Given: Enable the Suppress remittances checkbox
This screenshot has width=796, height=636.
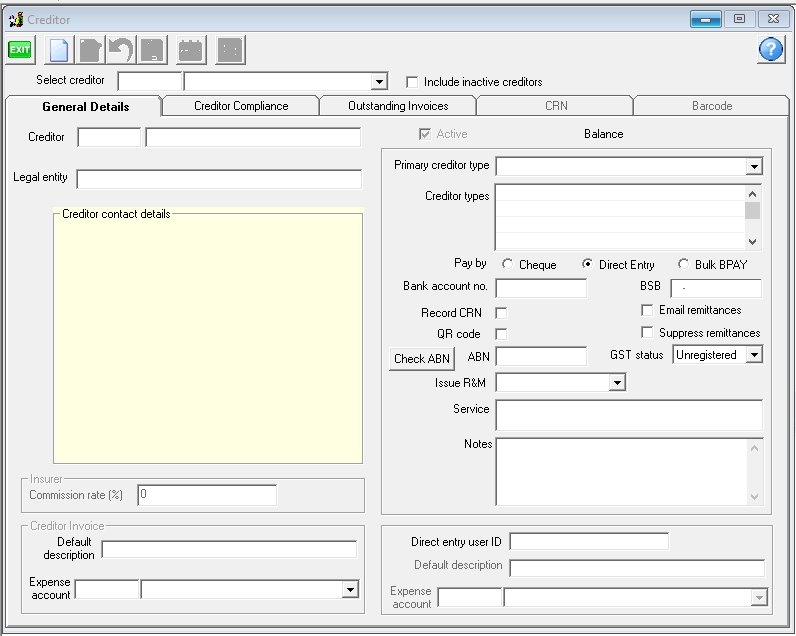Looking at the screenshot, I should (x=647, y=332).
